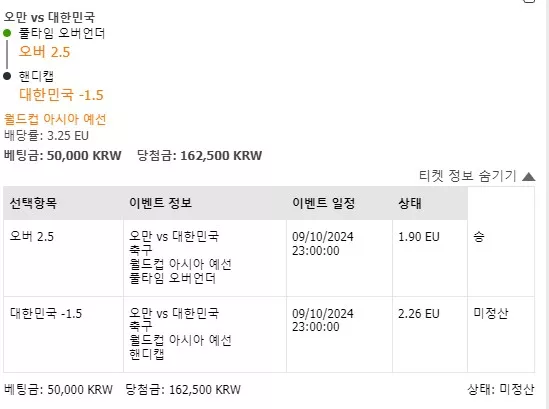549x409 pixels.
Task: Click the '선택항목' column header
Action: pos(33,203)
